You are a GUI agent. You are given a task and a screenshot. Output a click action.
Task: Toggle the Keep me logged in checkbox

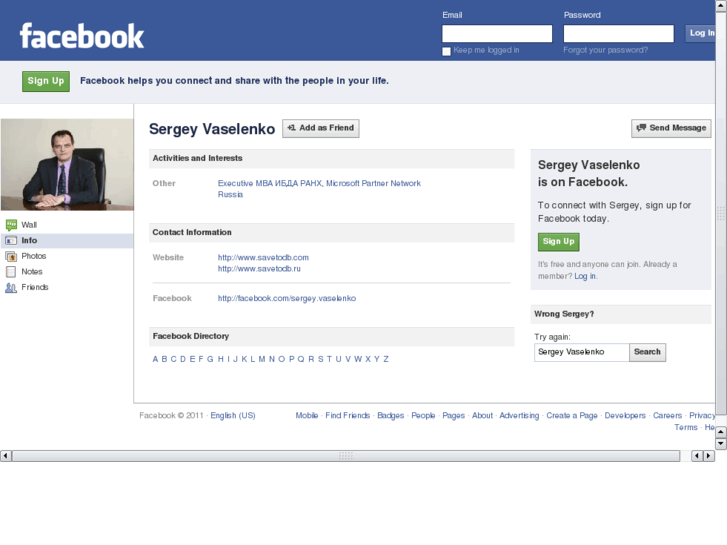point(446,51)
